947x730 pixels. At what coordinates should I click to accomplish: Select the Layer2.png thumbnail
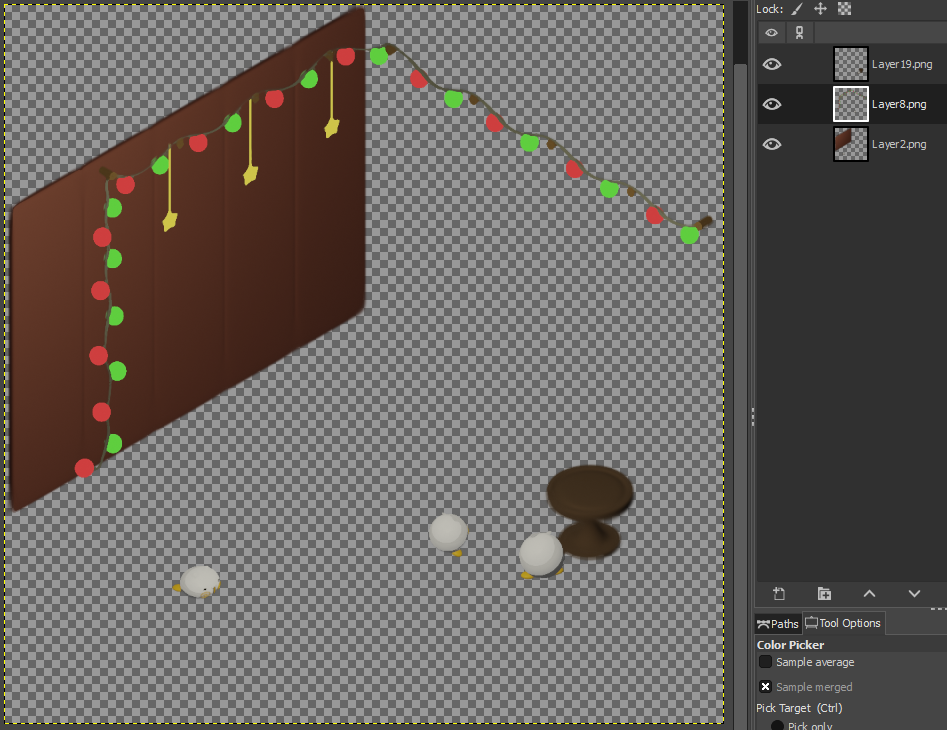click(x=850, y=144)
